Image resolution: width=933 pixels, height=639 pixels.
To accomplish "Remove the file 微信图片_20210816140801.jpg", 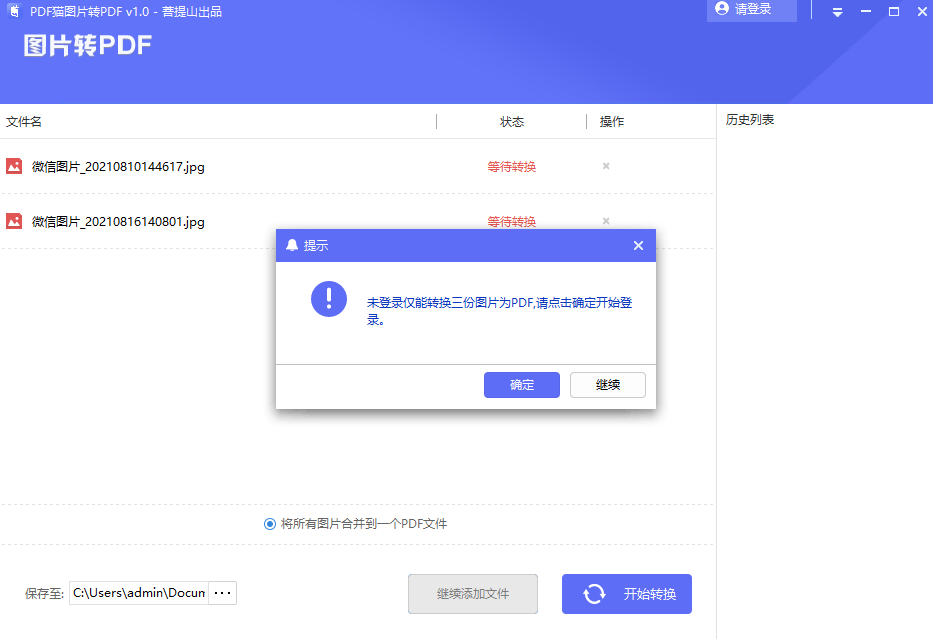I will coord(606,221).
